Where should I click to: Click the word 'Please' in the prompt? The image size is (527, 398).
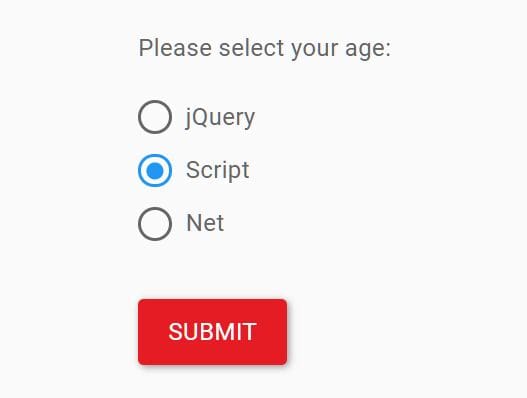coord(175,48)
